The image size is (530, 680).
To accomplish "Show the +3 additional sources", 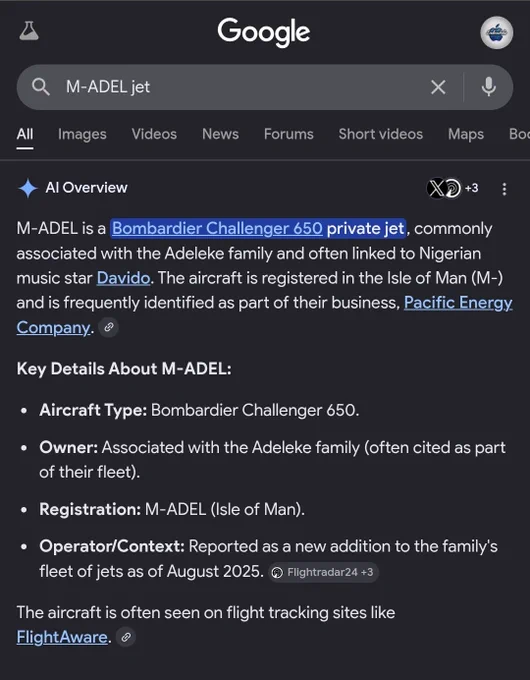I will tap(471, 188).
